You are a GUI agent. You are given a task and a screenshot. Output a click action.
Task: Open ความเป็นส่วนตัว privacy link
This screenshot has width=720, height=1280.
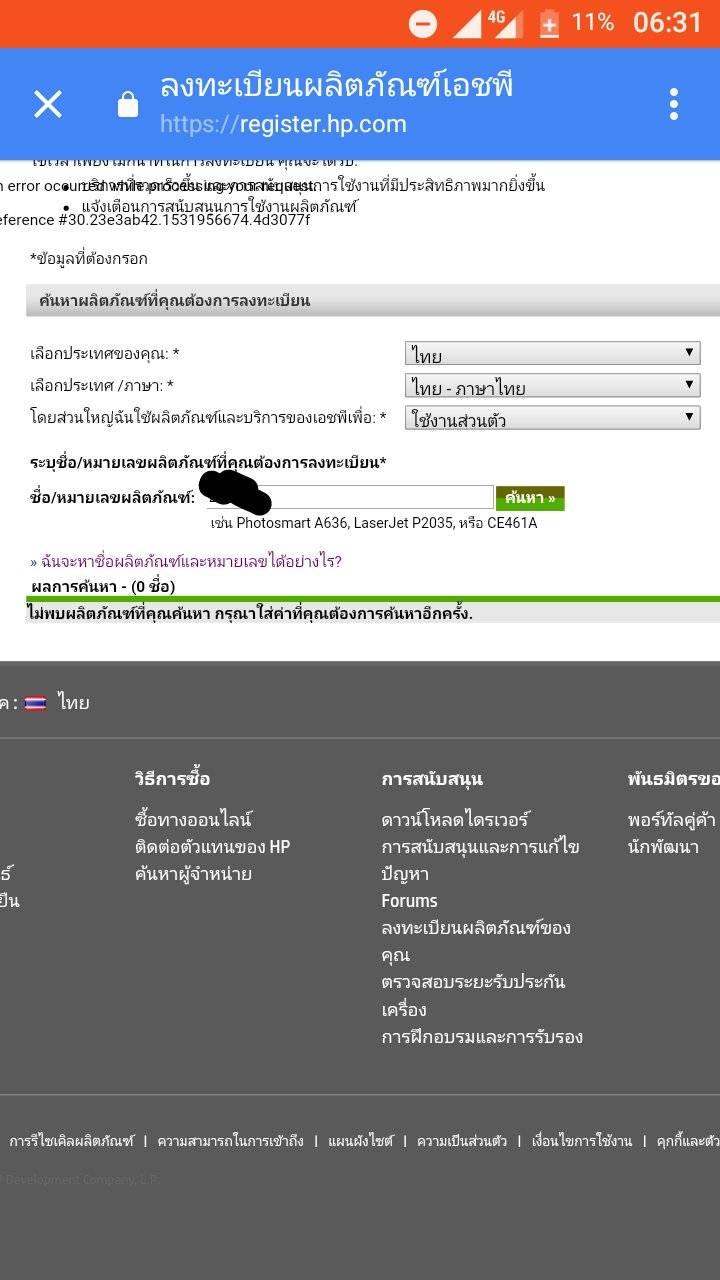[x=462, y=1140]
